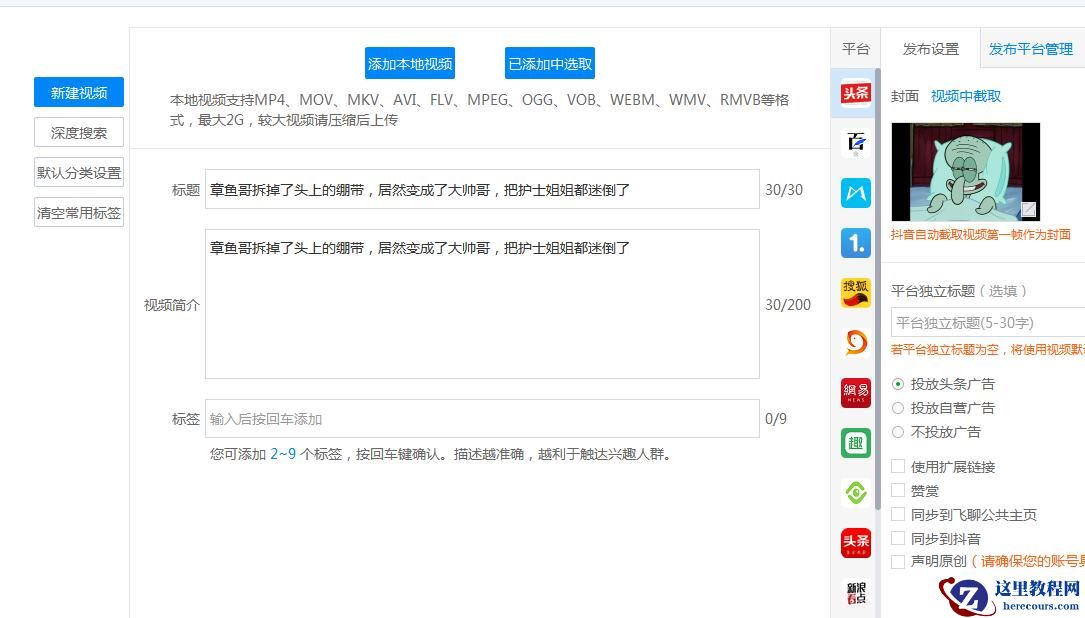1085x618 pixels.
Task: Check 同步到飞聊公共主页 option
Action: click(898, 514)
